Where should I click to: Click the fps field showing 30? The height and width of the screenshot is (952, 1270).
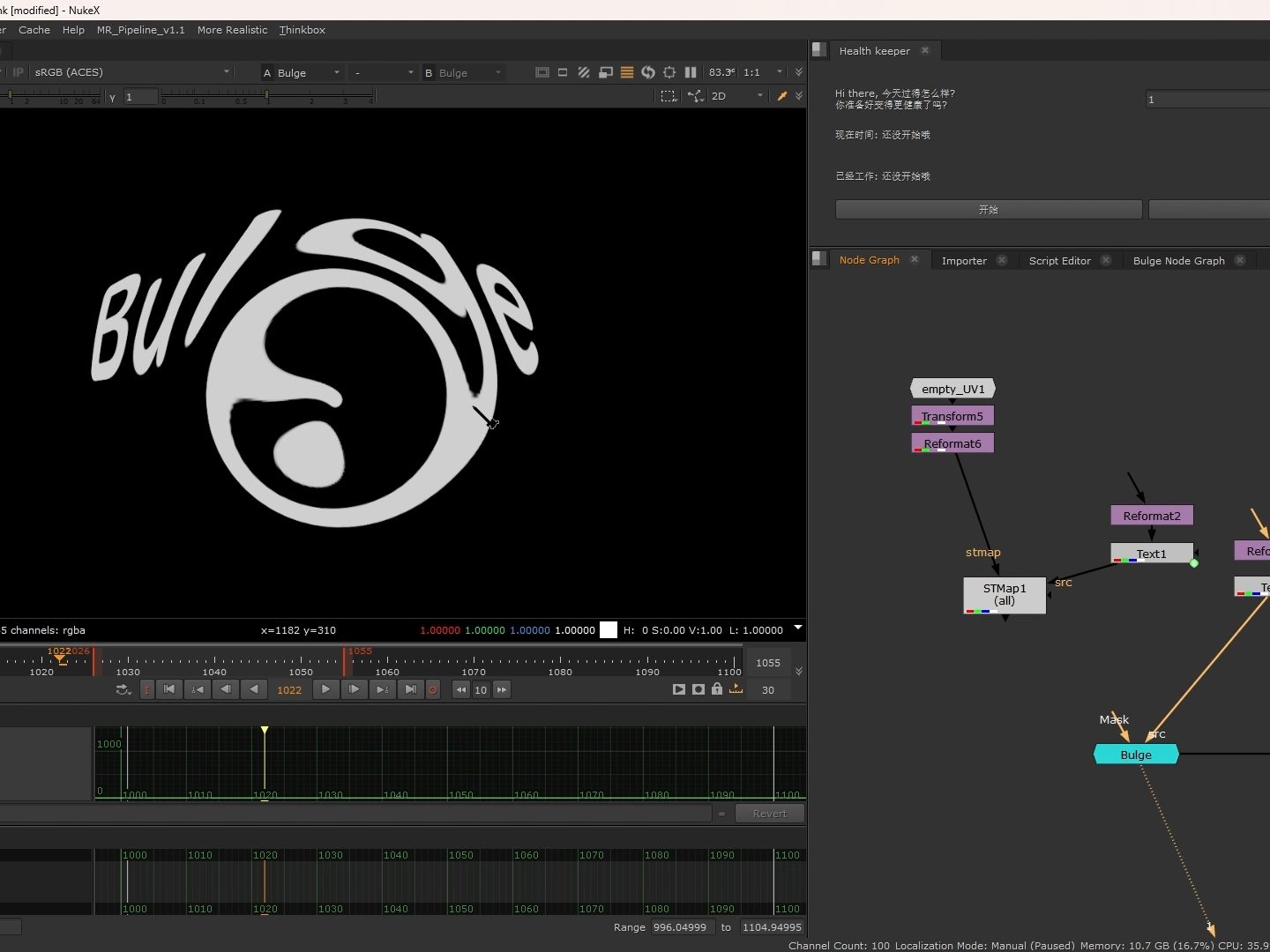pyautogui.click(x=768, y=690)
